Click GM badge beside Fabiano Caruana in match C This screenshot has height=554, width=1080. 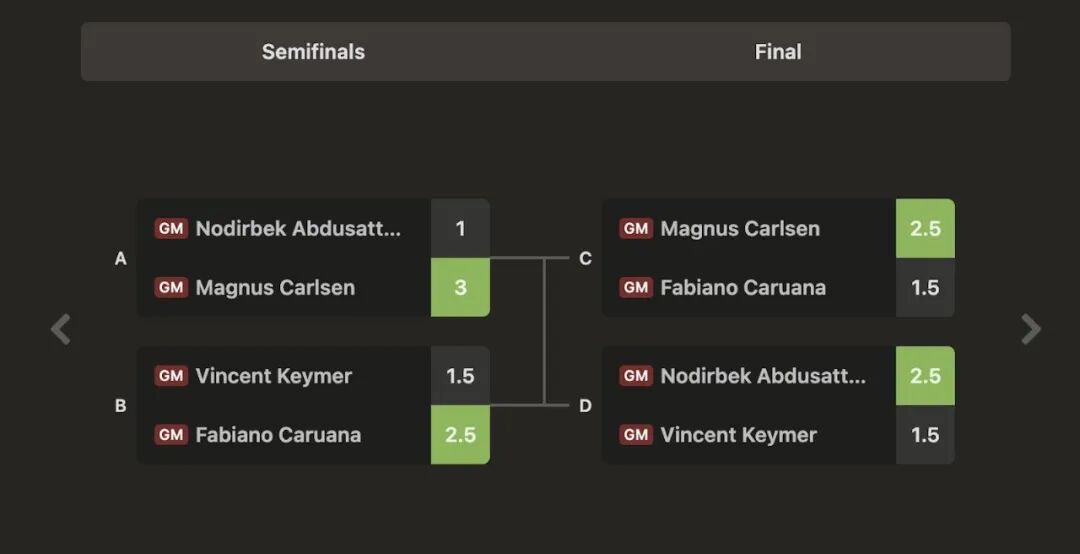[636, 288]
